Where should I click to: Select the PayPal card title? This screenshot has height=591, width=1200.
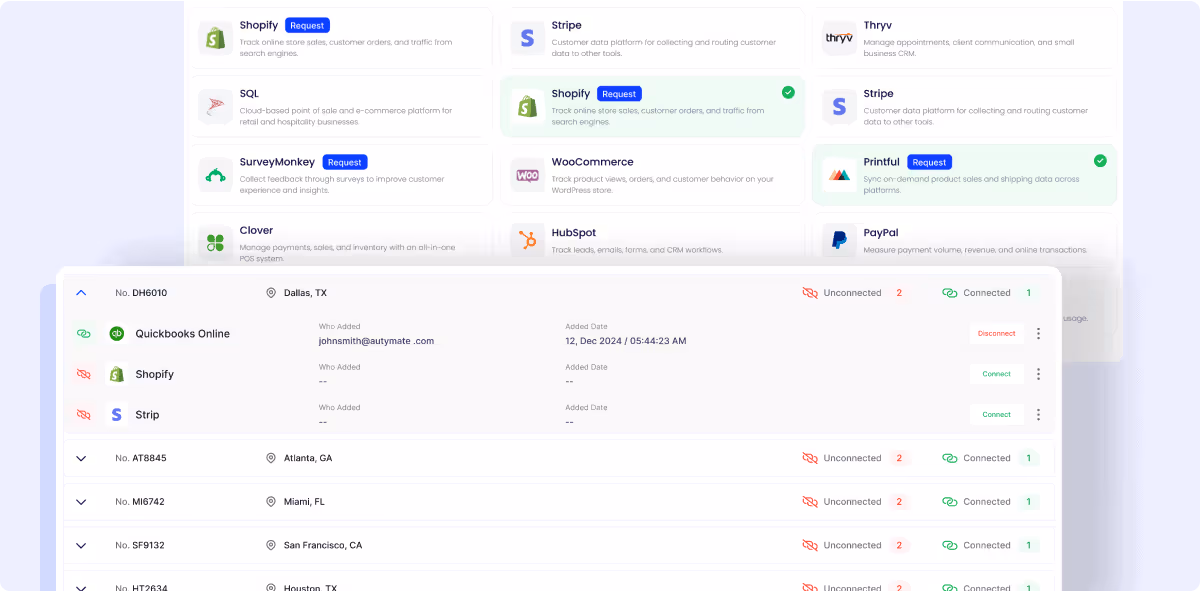tap(881, 233)
